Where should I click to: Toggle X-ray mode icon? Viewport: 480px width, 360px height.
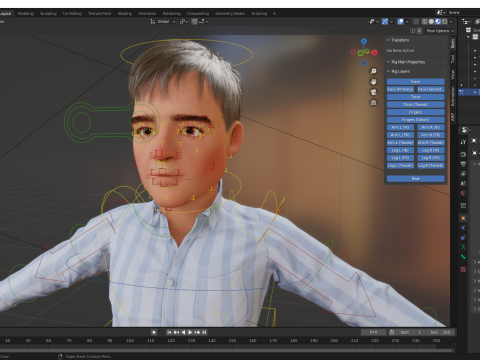pos(416,22)
